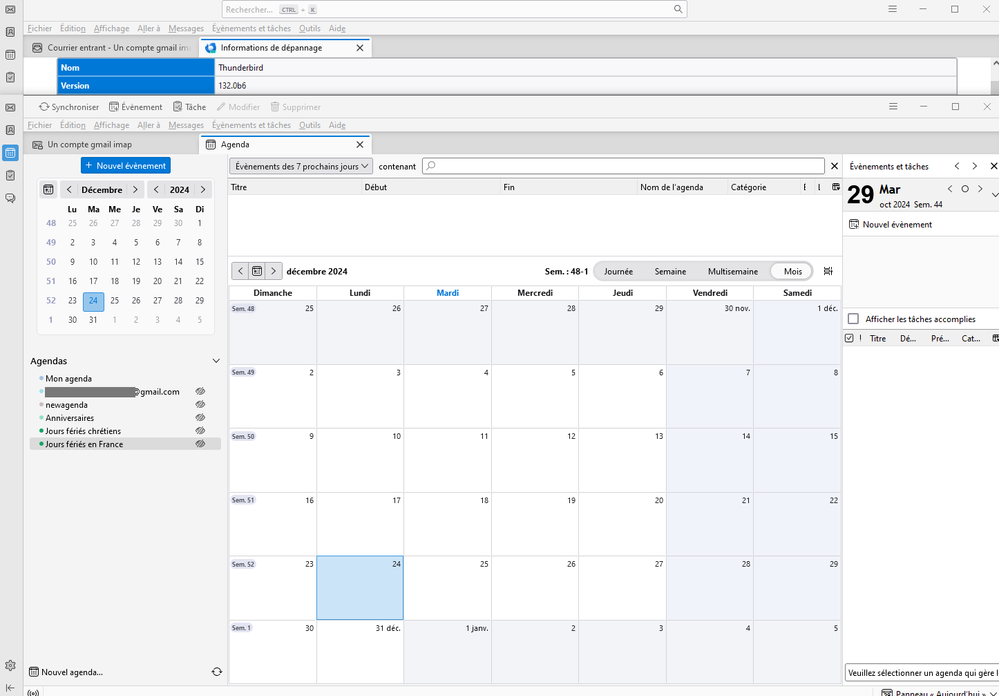The height and width of the screenshot is (696, 999).
Task: Switch calendar view to Semaine
Action: 670,271
